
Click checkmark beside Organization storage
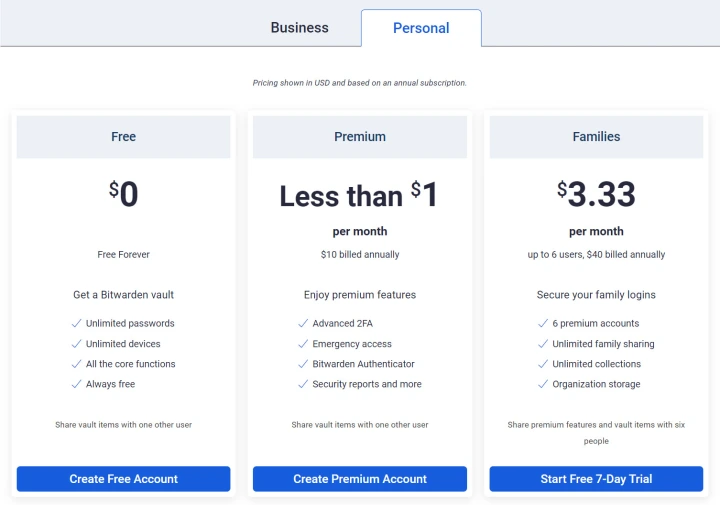click(x=543, y=384)
